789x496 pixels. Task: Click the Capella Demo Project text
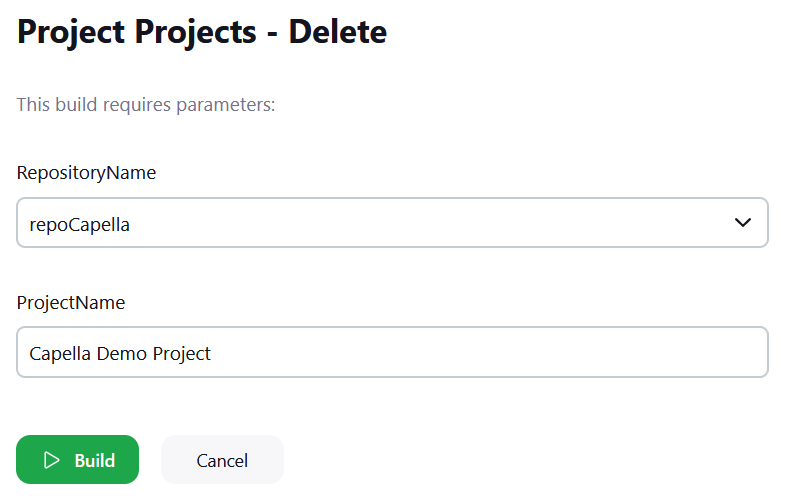click(x=120, y=353)
